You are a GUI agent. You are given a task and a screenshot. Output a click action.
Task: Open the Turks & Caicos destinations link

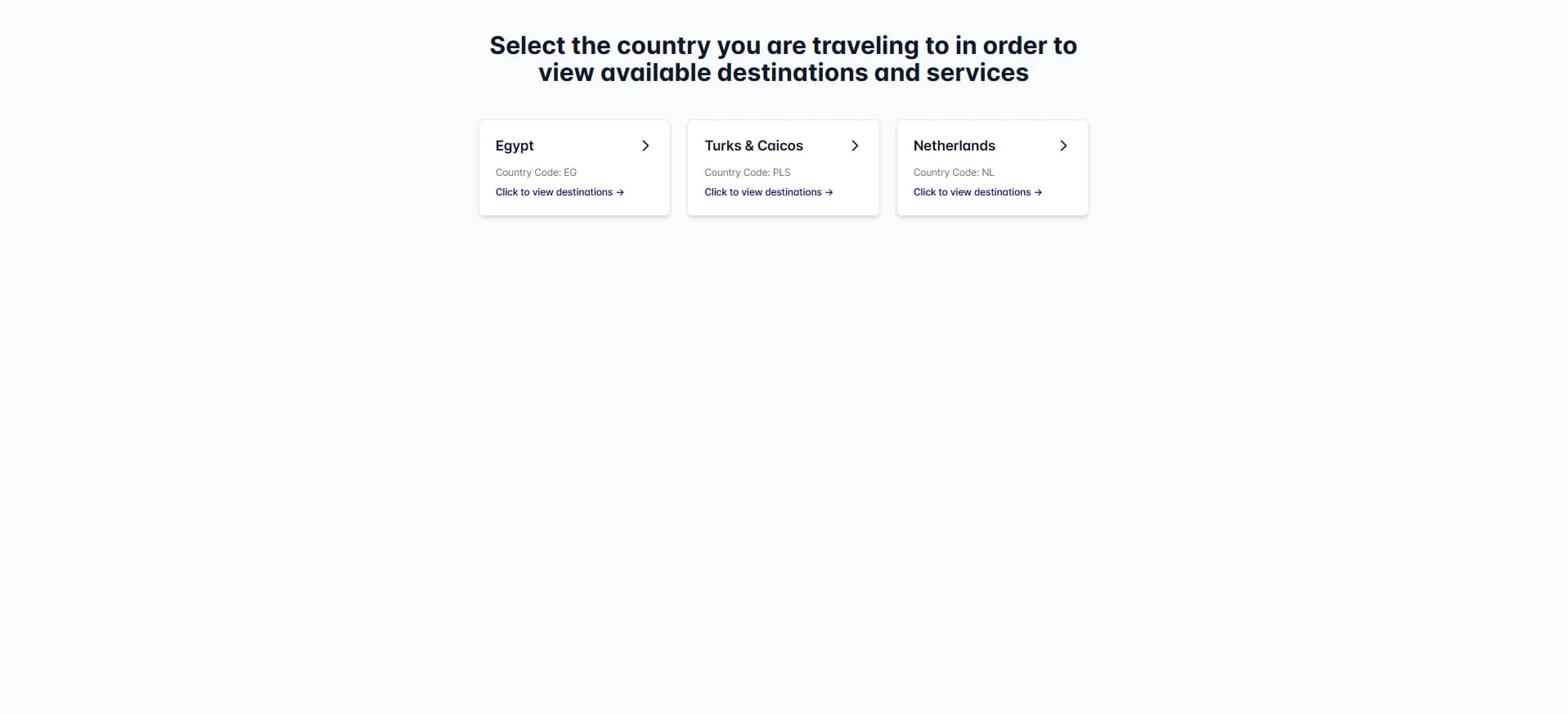coord(762,192)
